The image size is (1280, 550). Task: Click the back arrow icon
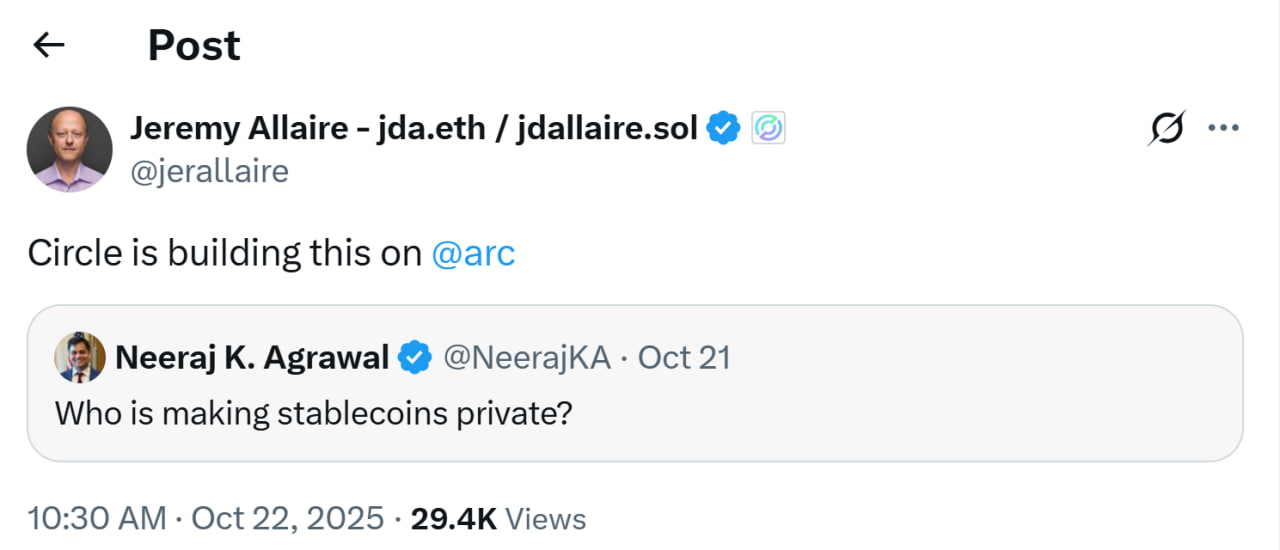(x=48, y=45)
